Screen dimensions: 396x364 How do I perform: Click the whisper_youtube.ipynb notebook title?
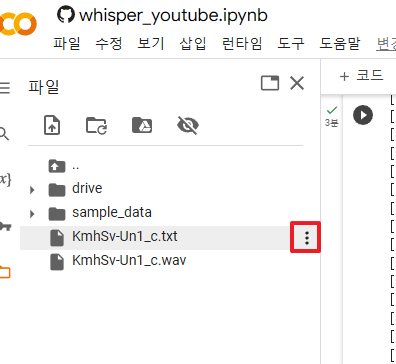(173, 15)
